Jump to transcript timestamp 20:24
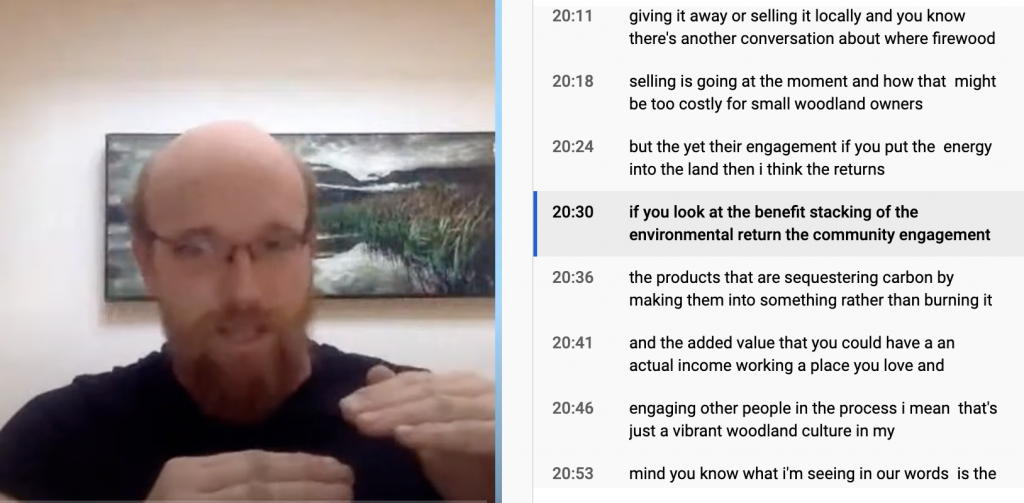The width and height of the screenshot is (1024, 503). (x=572, y=146)
